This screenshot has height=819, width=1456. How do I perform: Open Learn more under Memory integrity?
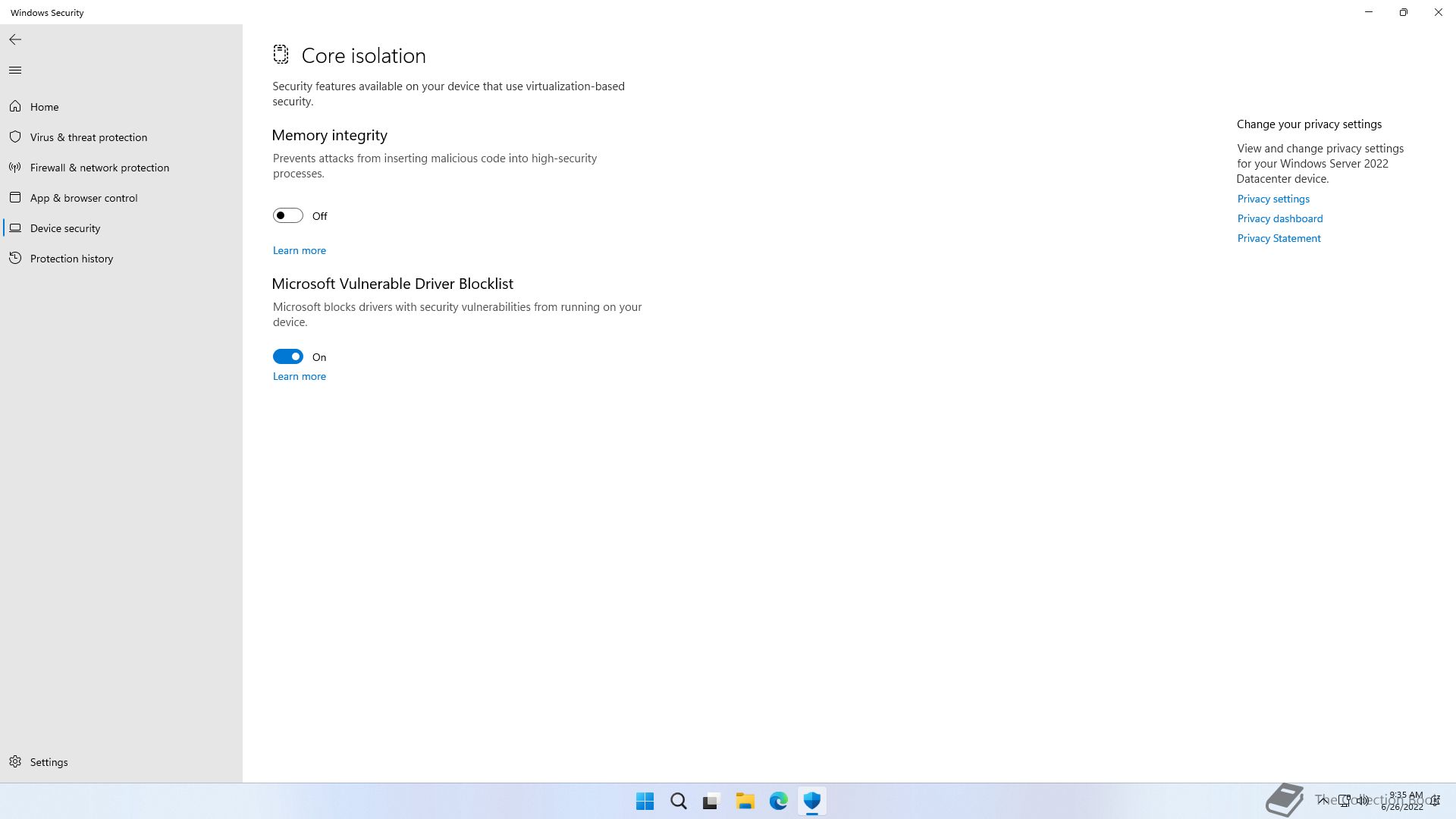pyautogui.click(x=300, y=250)
